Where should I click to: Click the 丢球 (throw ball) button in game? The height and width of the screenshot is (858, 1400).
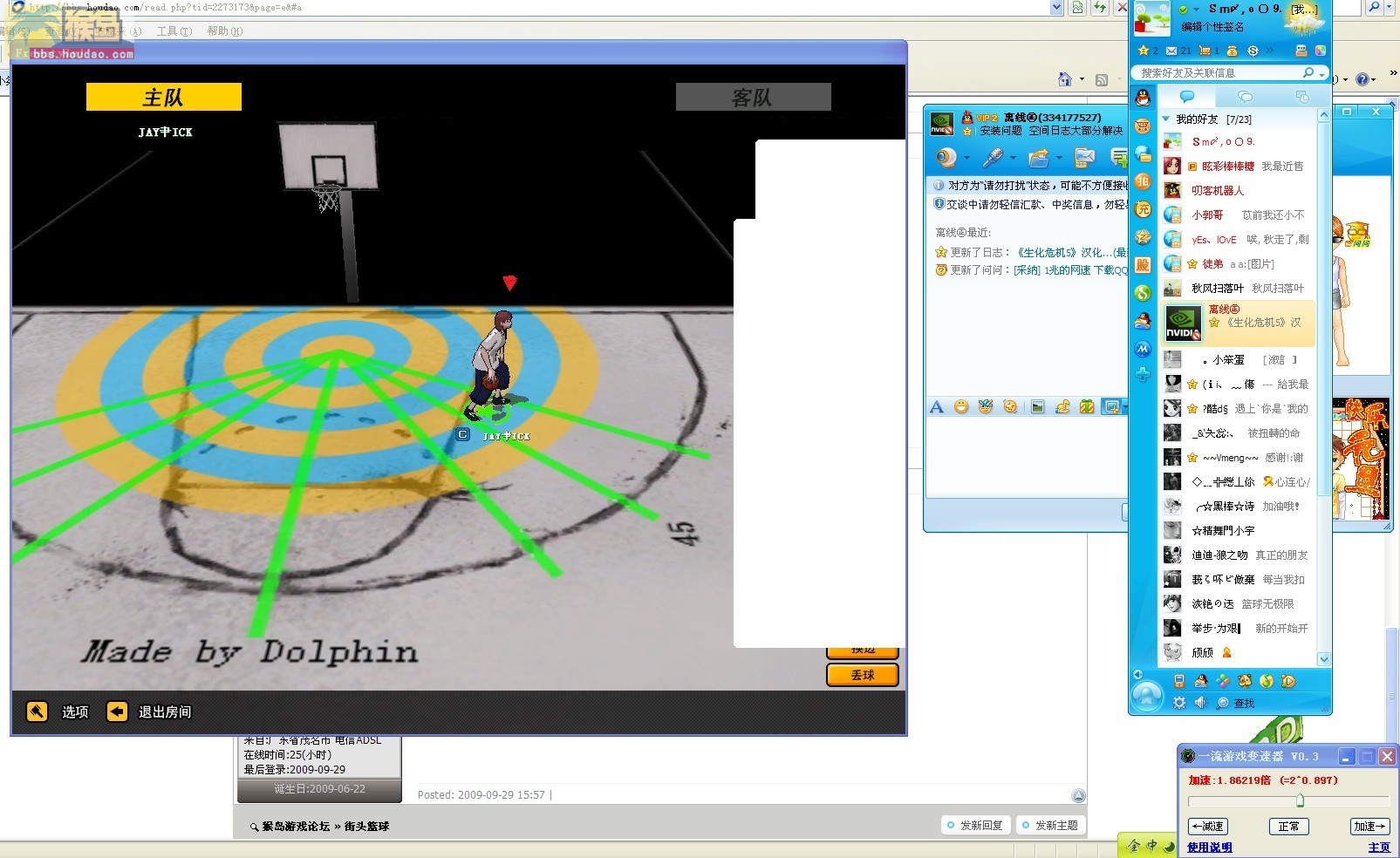click(x=862, y=675)
